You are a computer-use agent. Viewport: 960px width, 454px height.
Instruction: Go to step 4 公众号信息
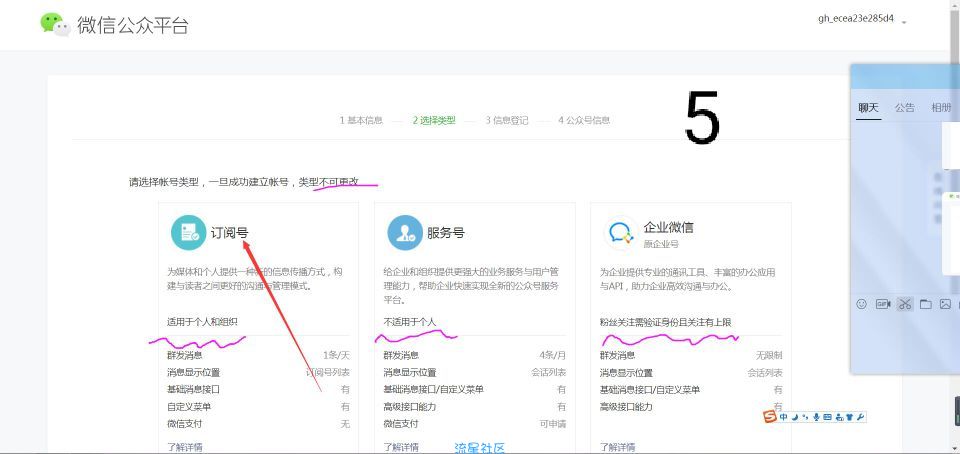(584, 121)
